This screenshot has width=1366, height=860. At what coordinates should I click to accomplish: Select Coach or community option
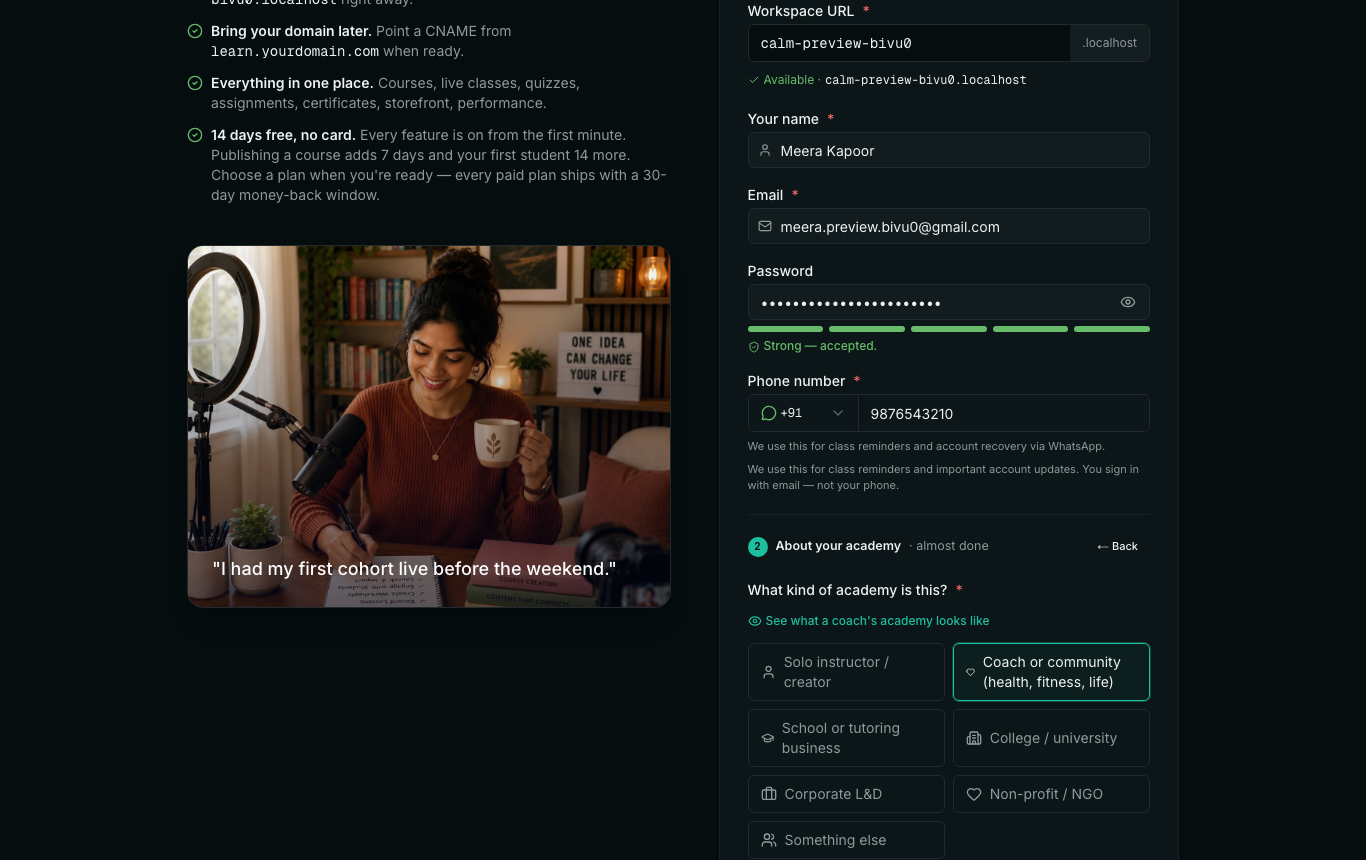pos(1051,672)
